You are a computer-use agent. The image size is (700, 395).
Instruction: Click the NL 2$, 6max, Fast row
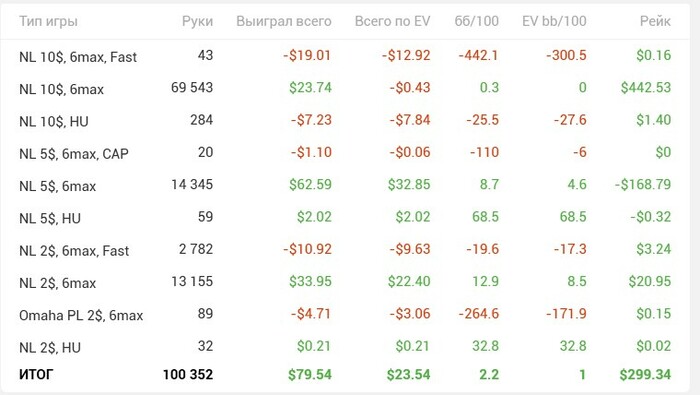pyautogui.click(x=345, y=249)
